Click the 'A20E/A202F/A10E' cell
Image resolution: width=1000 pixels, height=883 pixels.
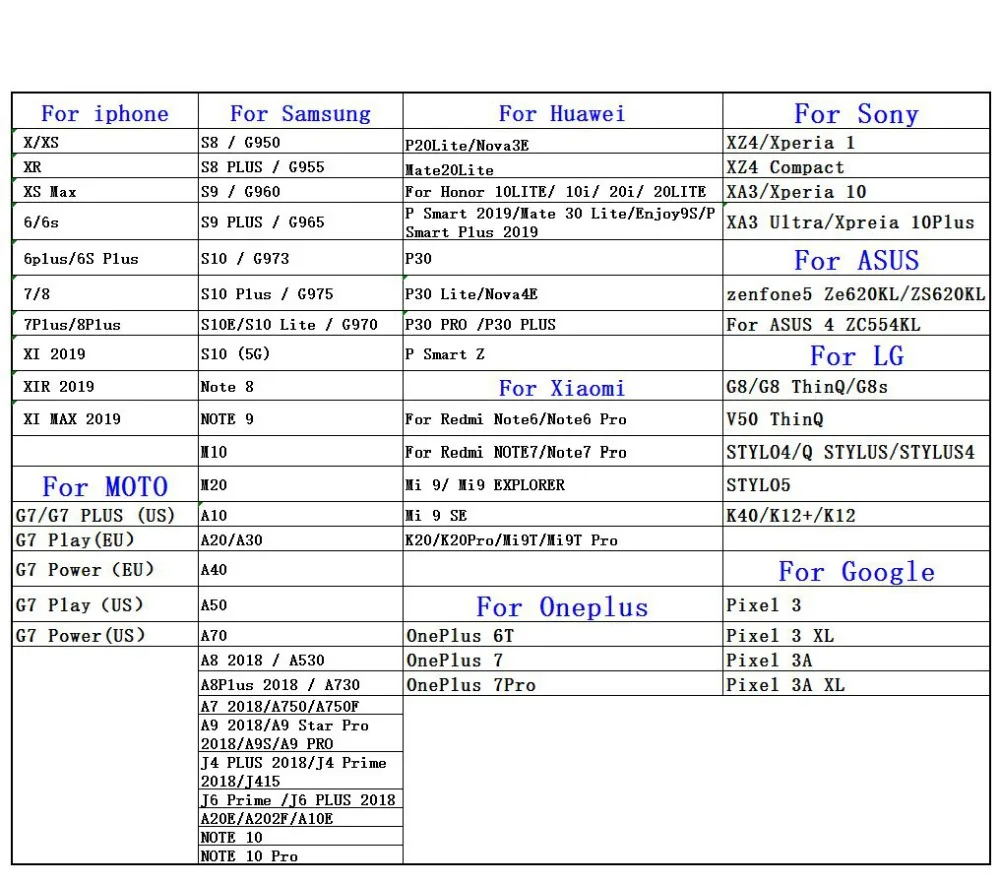pyautogui.click(x=300, y=817)
